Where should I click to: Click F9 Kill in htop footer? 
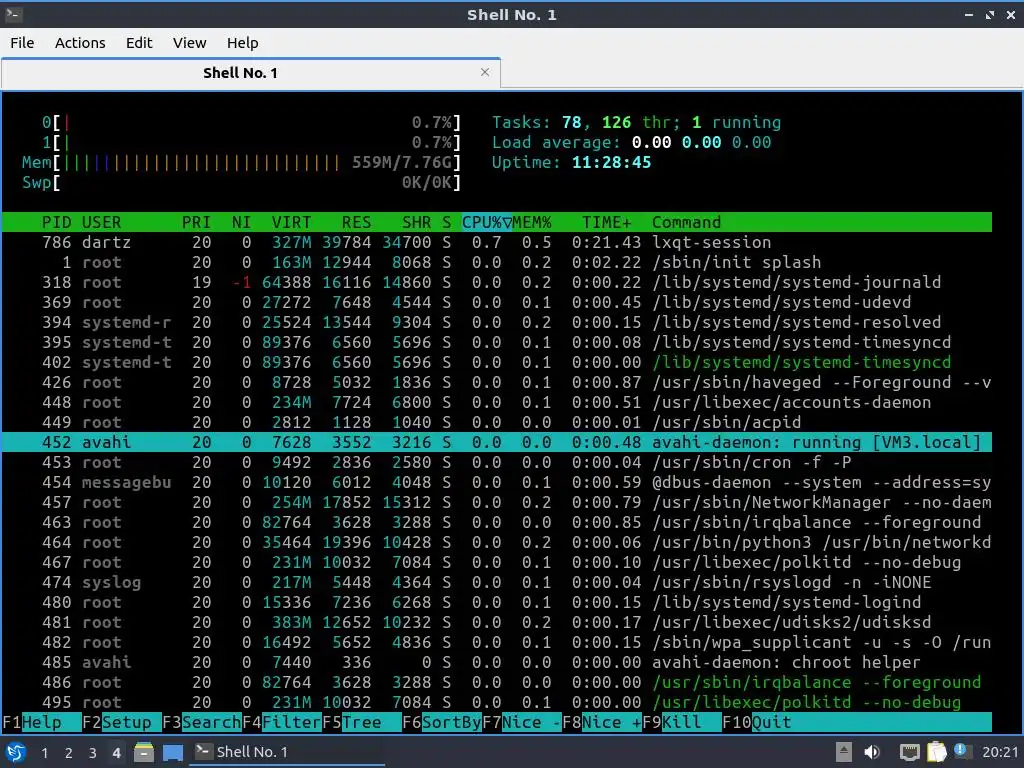[682, 722]
